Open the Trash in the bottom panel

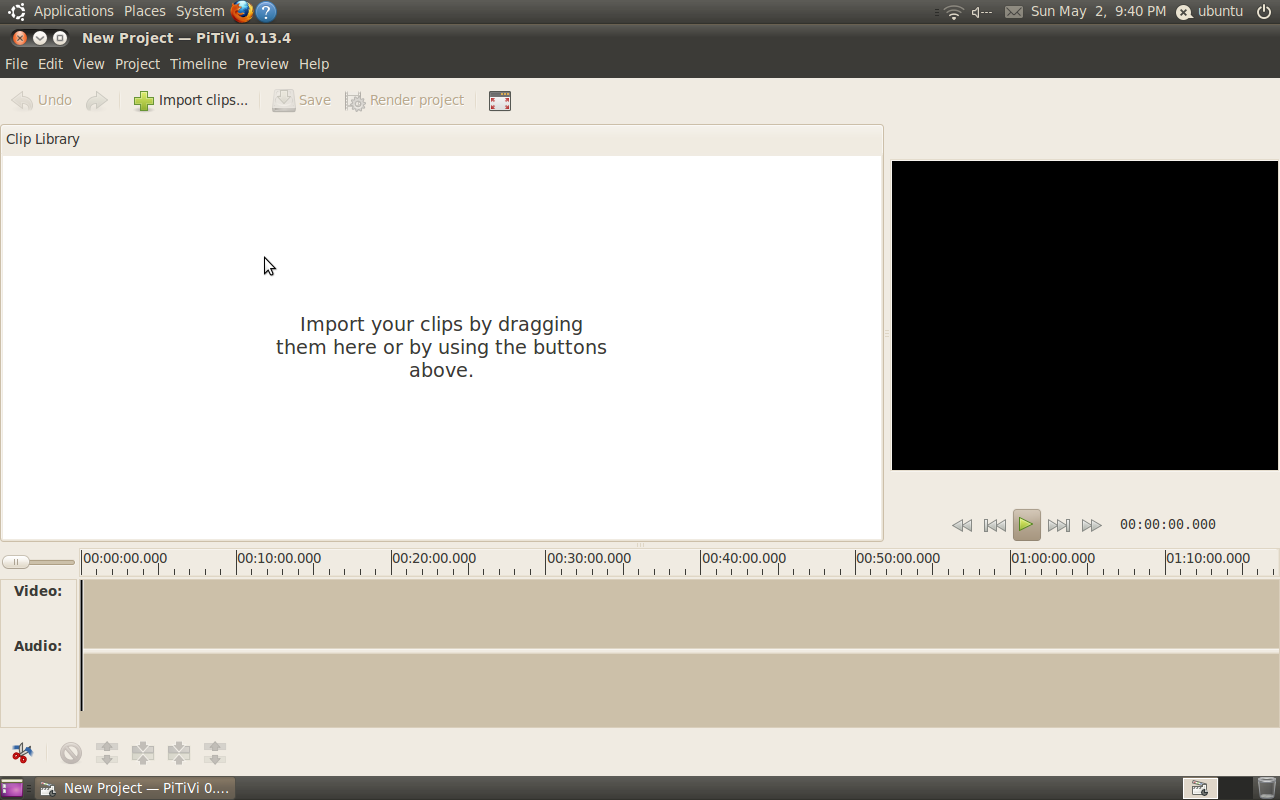(1266, 788)
